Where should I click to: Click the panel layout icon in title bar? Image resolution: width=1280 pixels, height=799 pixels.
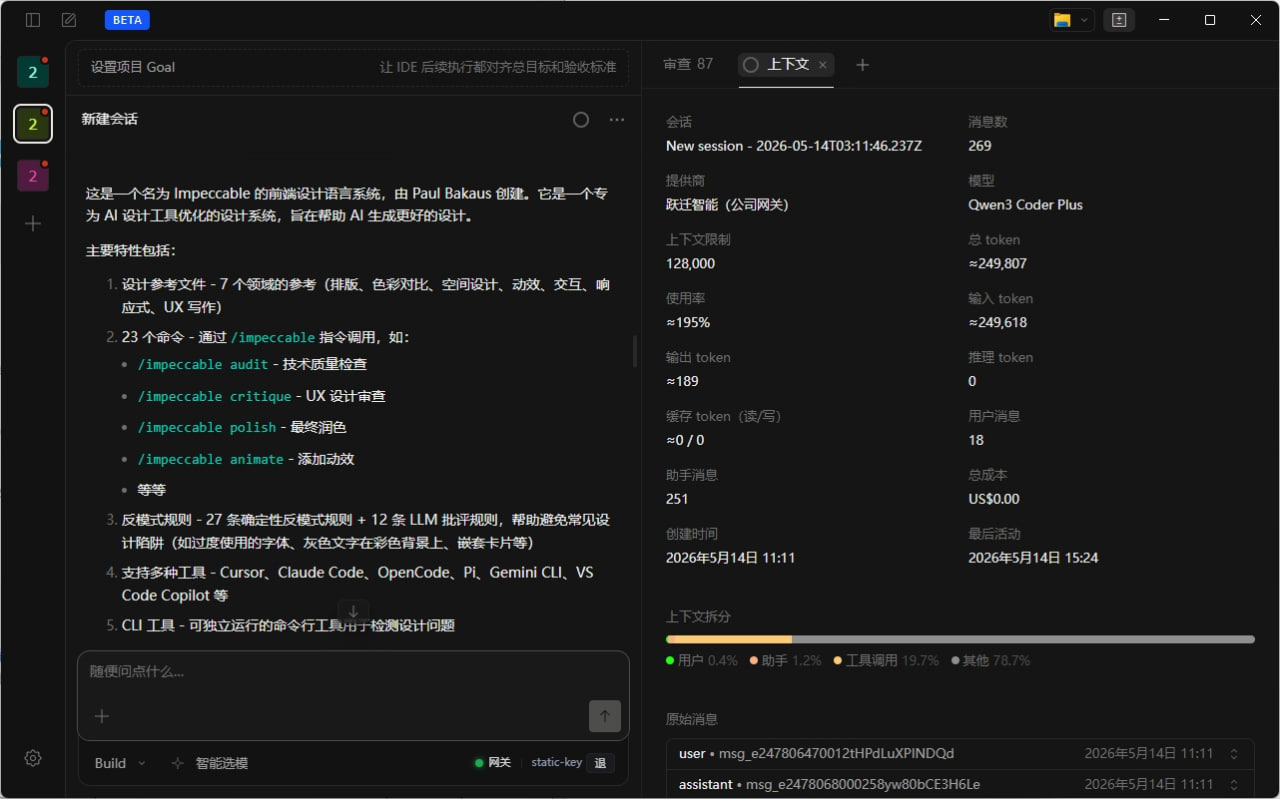pos(1119,20)
